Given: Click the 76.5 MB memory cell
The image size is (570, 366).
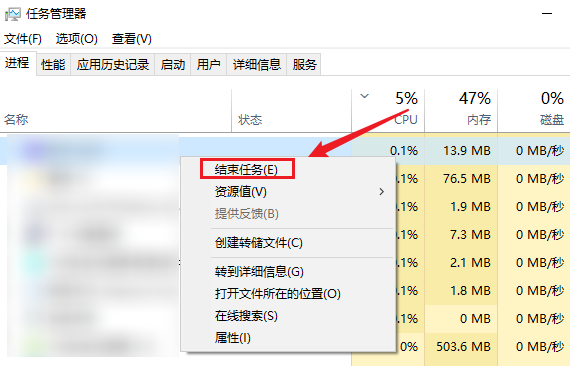Looking at the screenshot, I should pyautogui.click(x=461, y=179).
